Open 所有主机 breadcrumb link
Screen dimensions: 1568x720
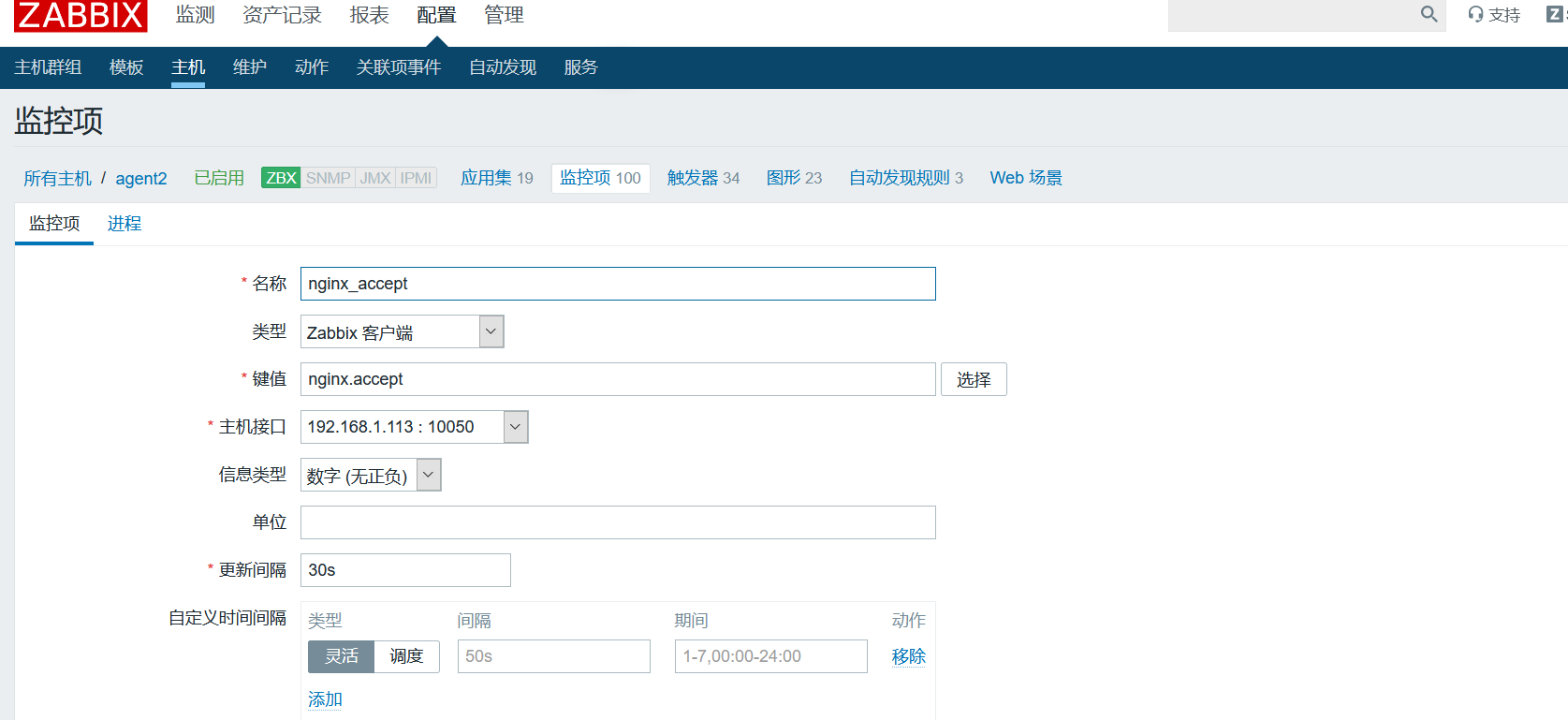[x=58, y=178]
